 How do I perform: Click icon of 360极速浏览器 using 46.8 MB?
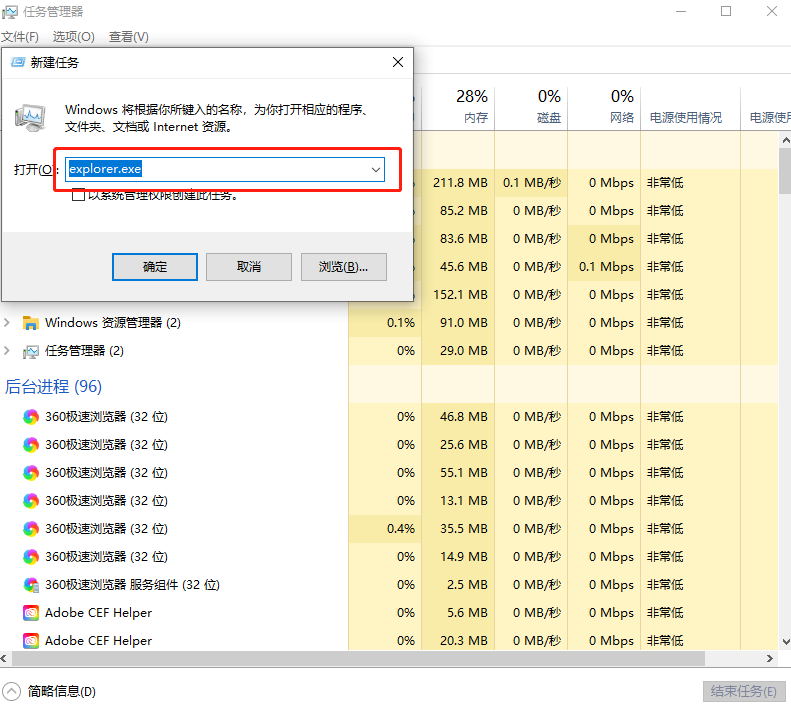coord(31,417)
